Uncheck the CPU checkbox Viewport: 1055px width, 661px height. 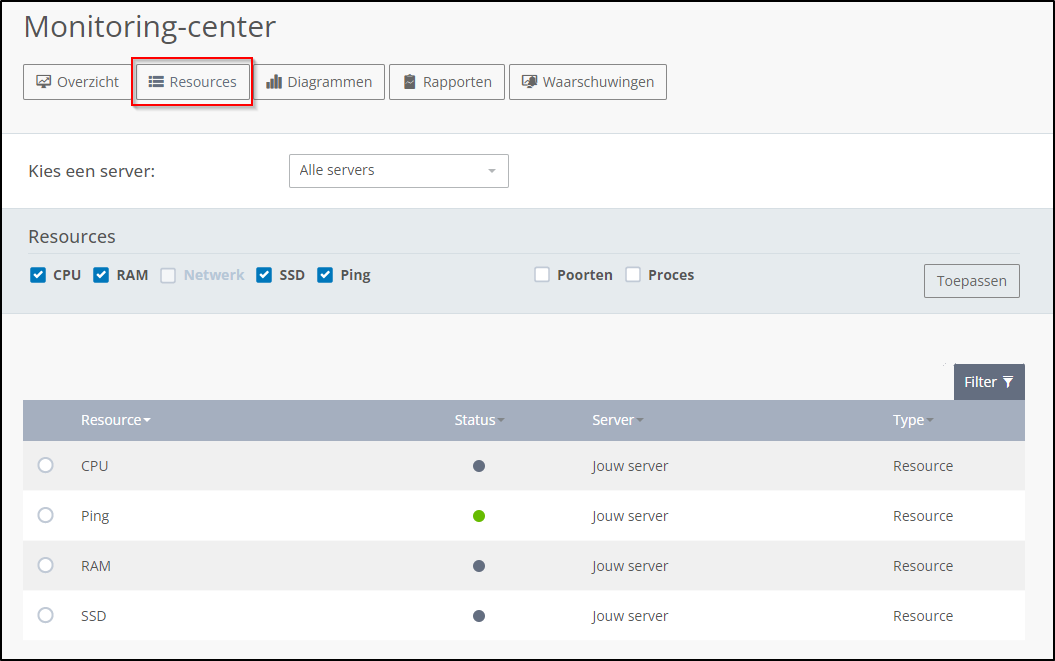38,275
